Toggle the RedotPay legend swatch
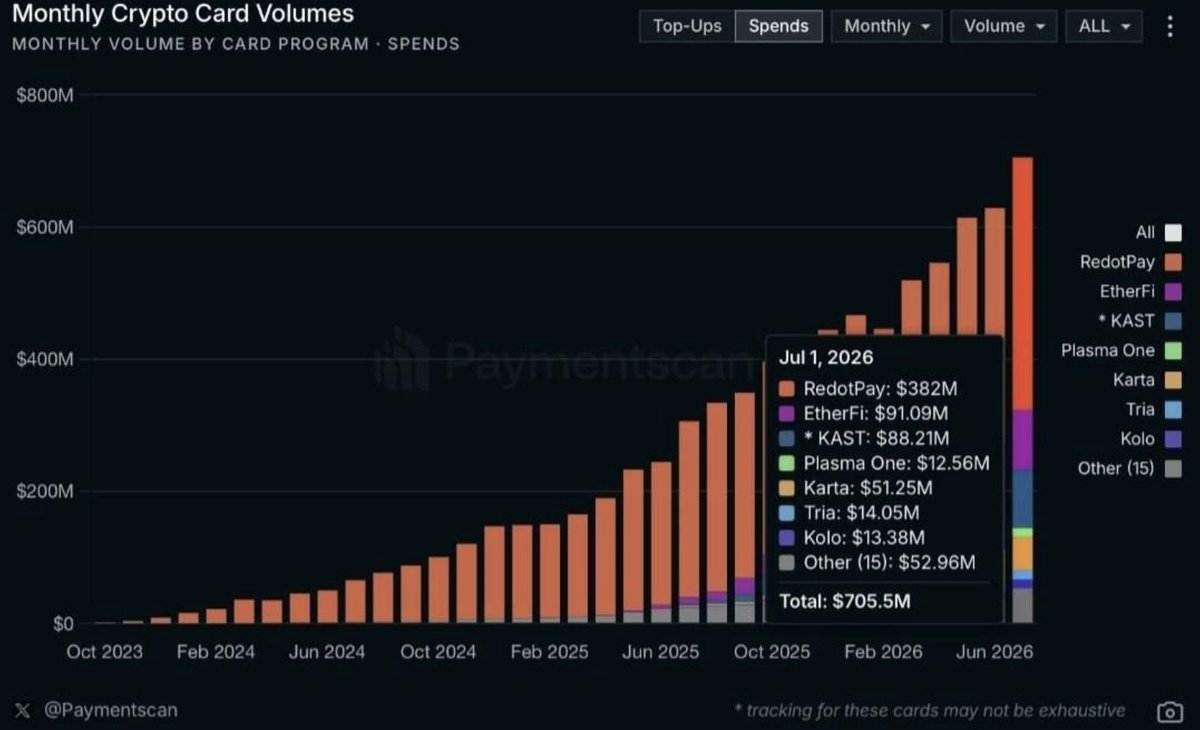This screenshot has height=730, width=1200. point(1173,262)
